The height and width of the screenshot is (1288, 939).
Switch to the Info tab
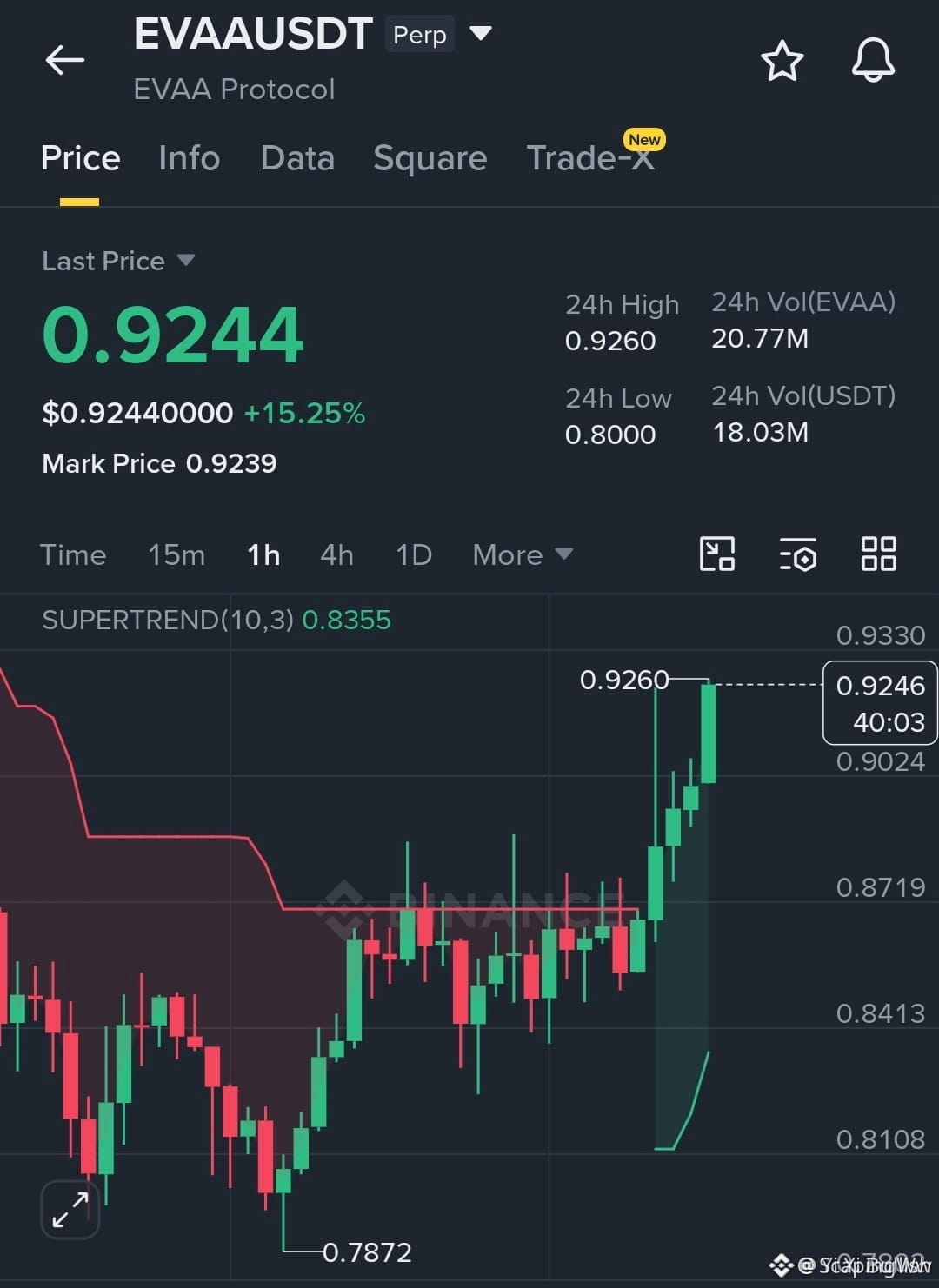point(189,158)
